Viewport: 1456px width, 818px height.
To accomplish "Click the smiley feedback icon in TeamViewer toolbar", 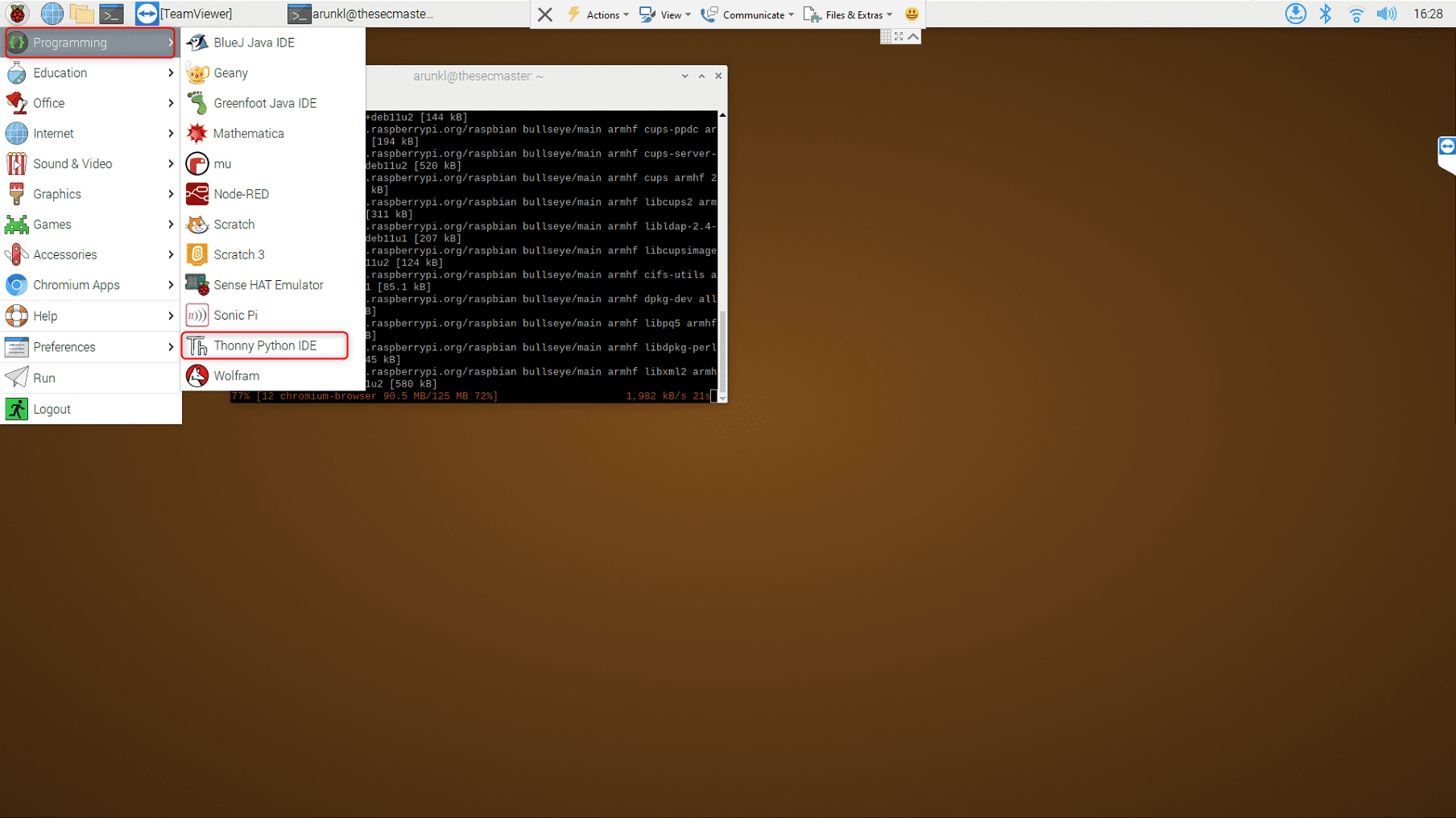I will (x=912, y=14).
